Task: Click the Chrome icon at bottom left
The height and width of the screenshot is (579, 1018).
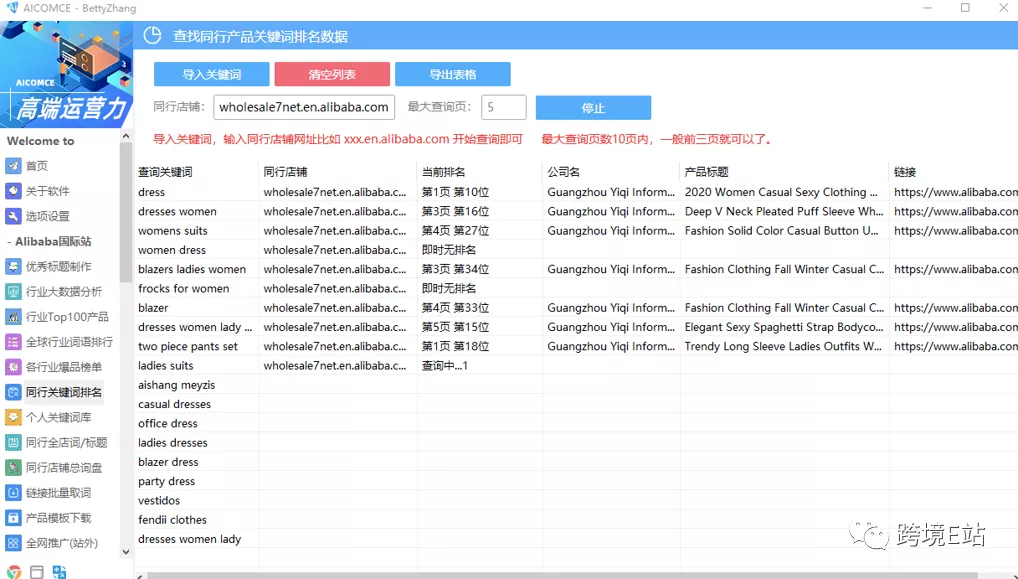Action: [x=14, y=572]
